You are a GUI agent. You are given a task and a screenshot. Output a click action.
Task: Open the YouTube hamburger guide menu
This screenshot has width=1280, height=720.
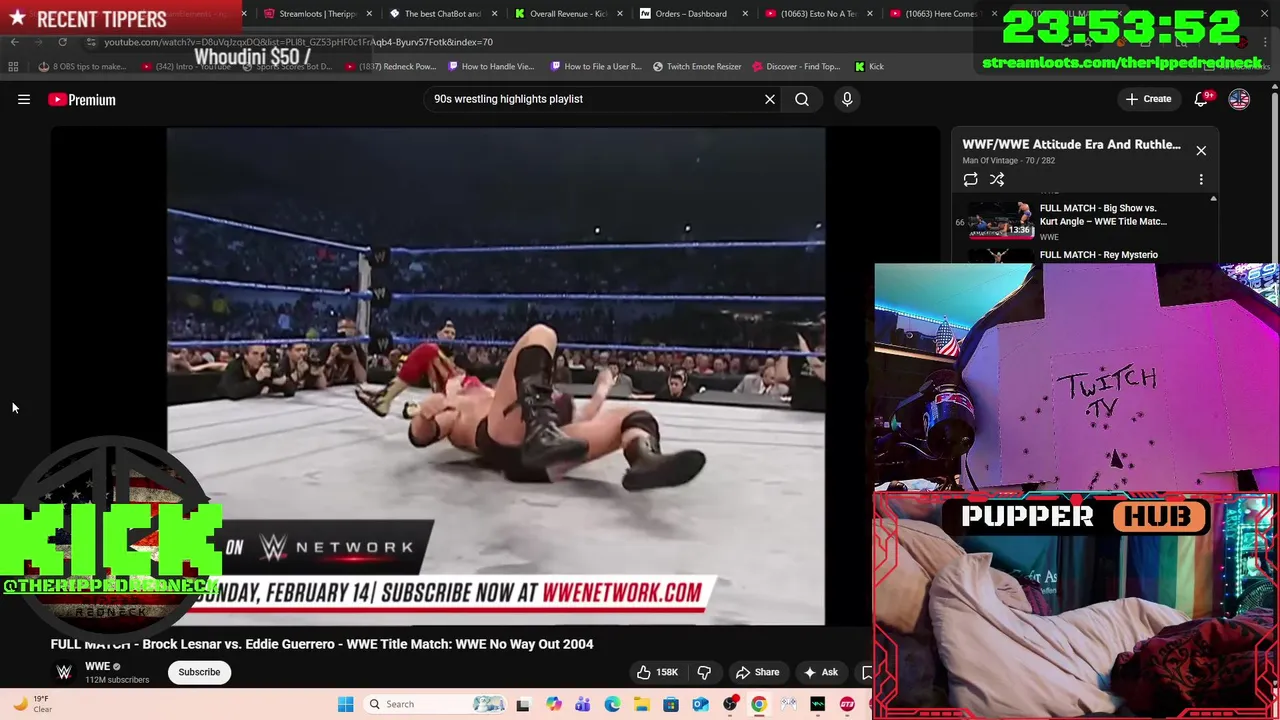pos(24,99)
